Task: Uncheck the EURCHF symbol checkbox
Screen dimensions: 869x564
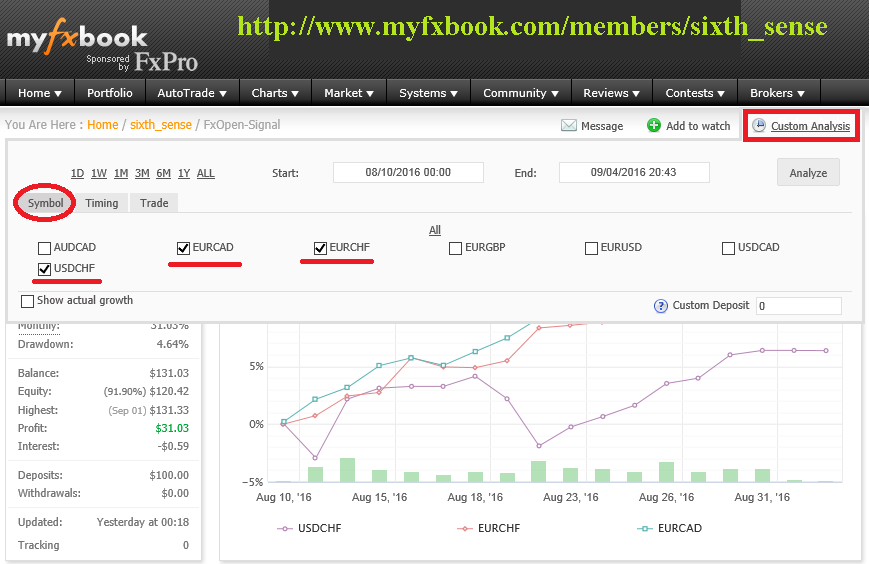Action: (x=320, y=248)
